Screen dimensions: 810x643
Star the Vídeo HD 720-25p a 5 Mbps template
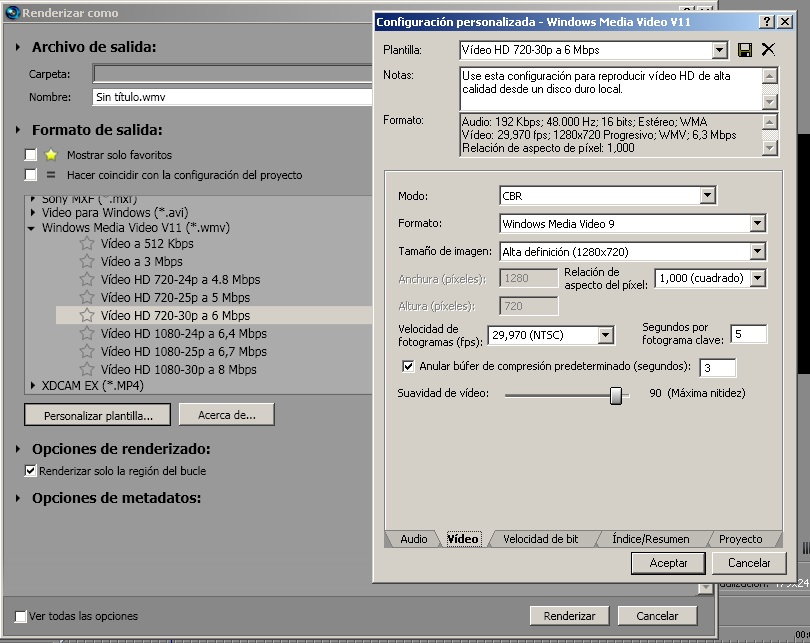click(x=87, y=297)
